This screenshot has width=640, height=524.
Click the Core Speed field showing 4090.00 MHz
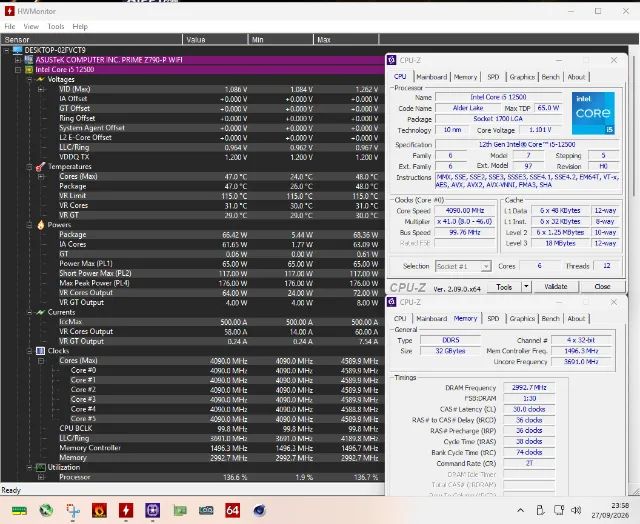click(x=464, y=211)
